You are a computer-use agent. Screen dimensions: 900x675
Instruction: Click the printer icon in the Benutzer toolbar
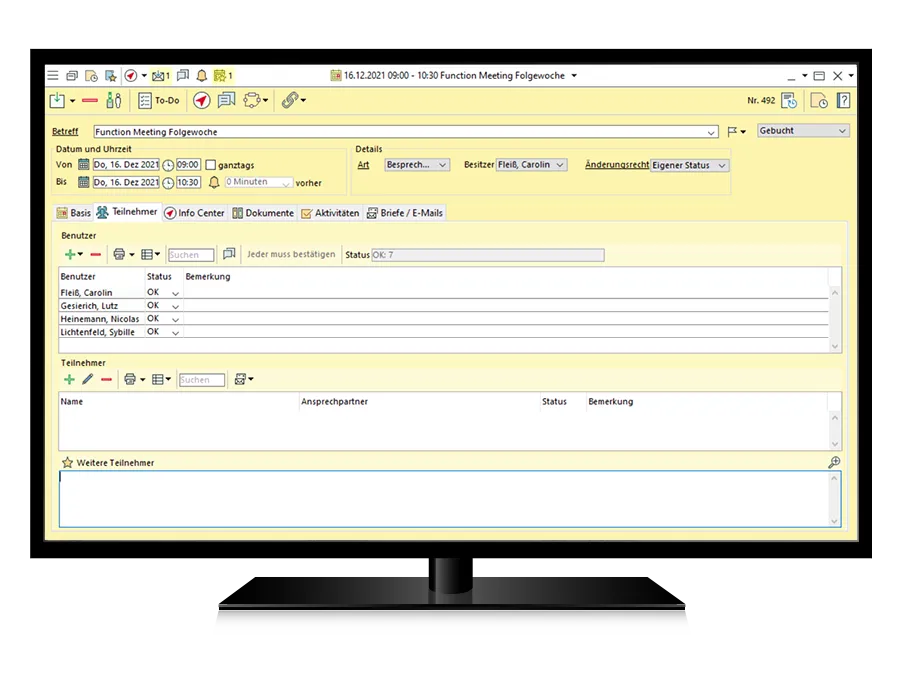tap(119, 255)
